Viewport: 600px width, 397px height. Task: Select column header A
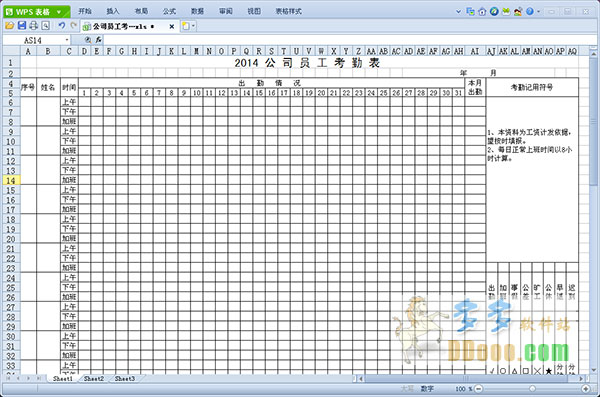pyautogui.click(x=28, y=51)
